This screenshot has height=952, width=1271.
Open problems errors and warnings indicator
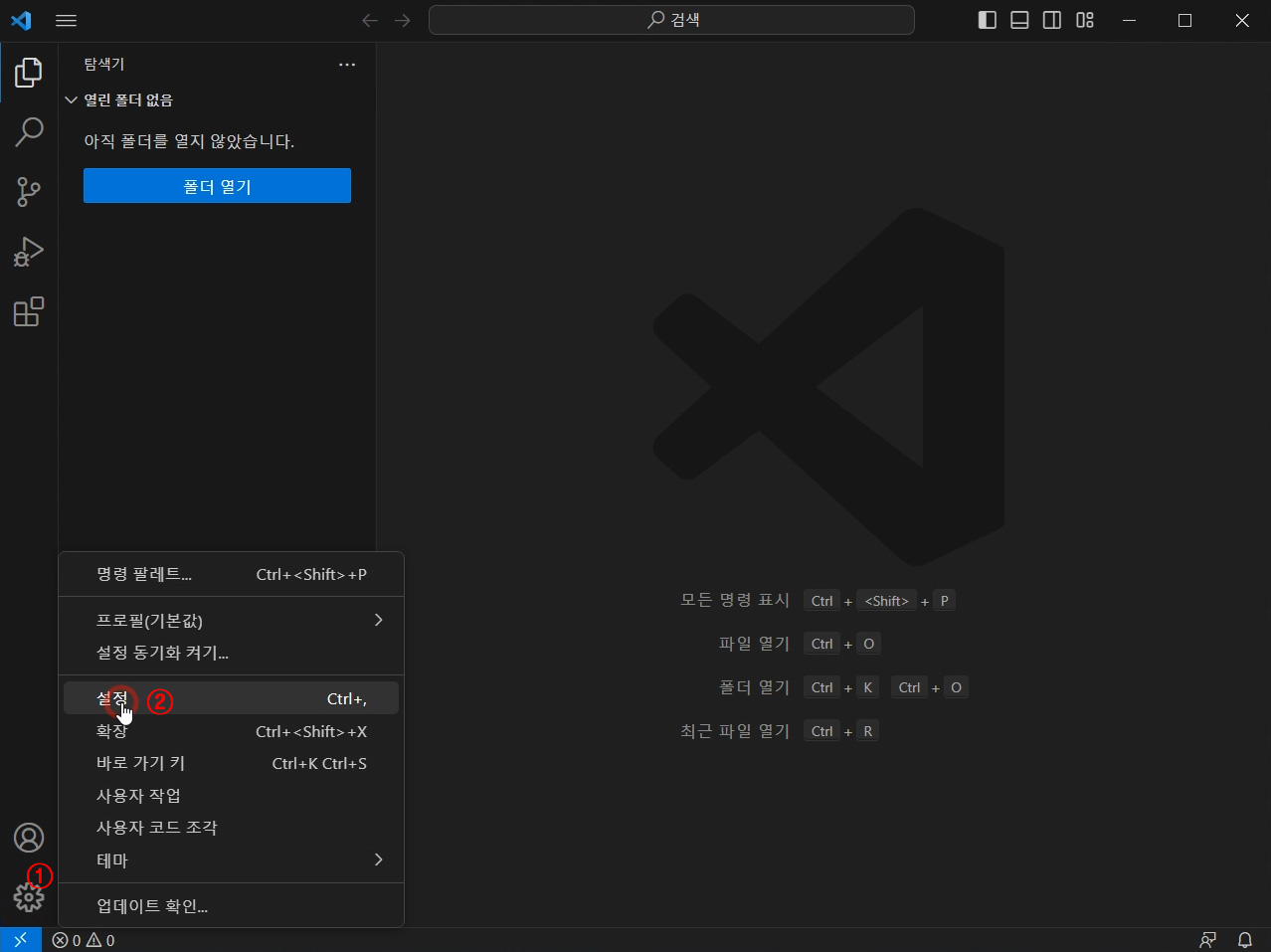[84, 940]
